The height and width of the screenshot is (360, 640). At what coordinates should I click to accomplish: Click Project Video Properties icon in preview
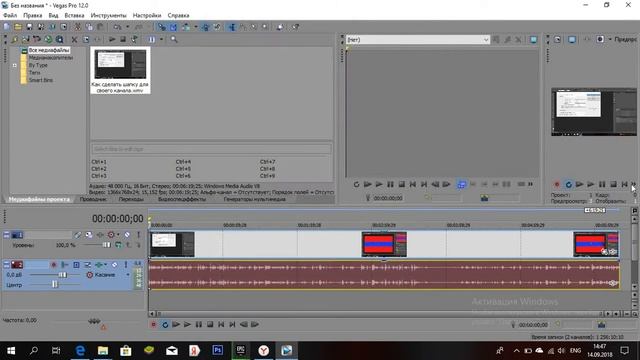pos(558,40)
